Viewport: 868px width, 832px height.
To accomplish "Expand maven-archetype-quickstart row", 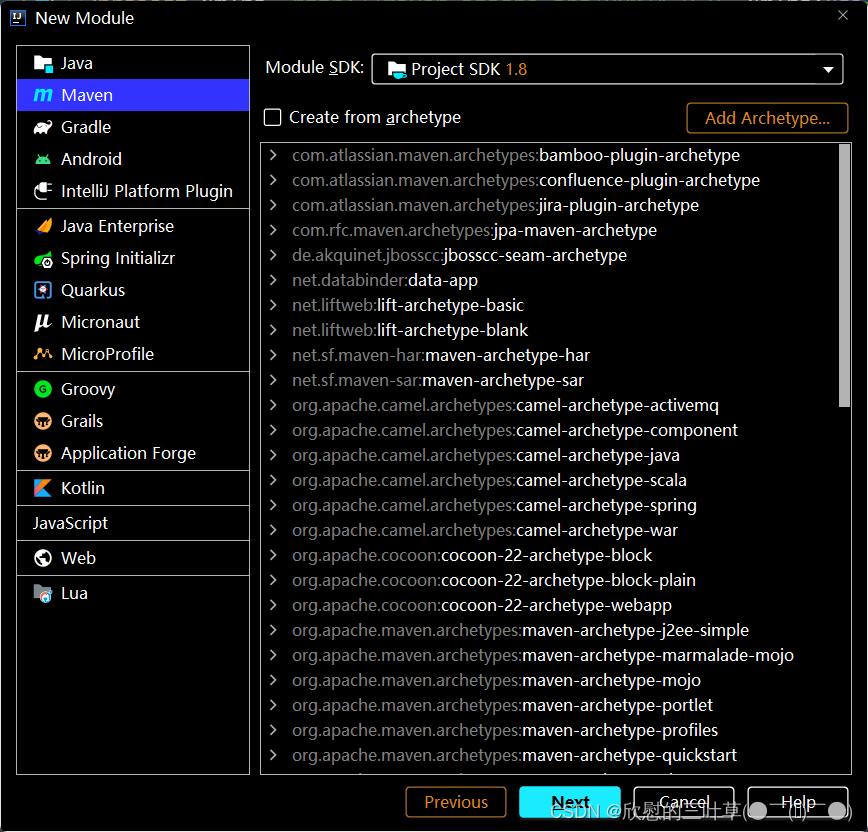I will pyautogui.click(x=273, y=755).
